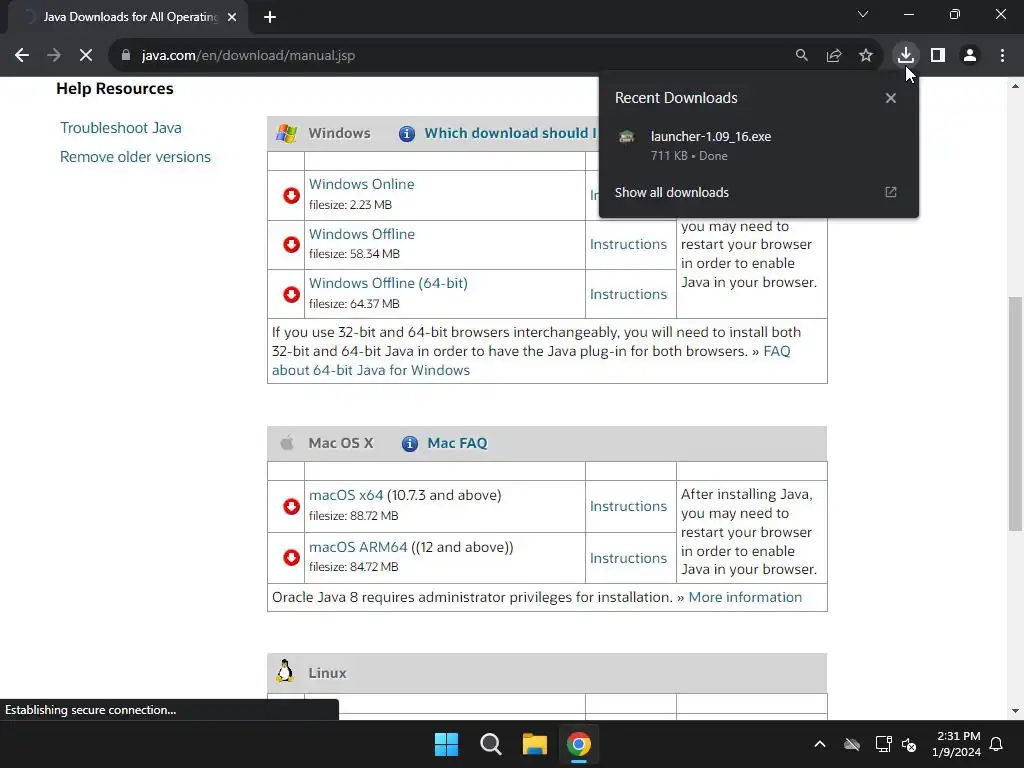Show hidden system tray icons
The image size is (1024, 768).
click(820, 744)
